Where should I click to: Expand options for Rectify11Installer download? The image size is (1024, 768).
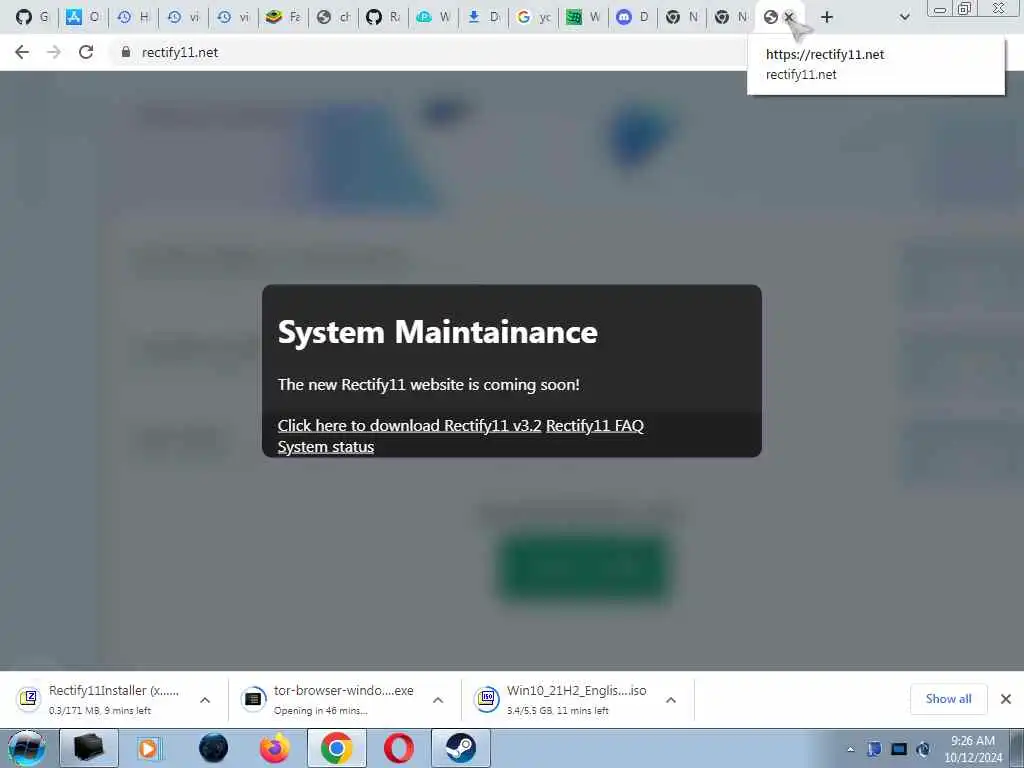[205, 700]
